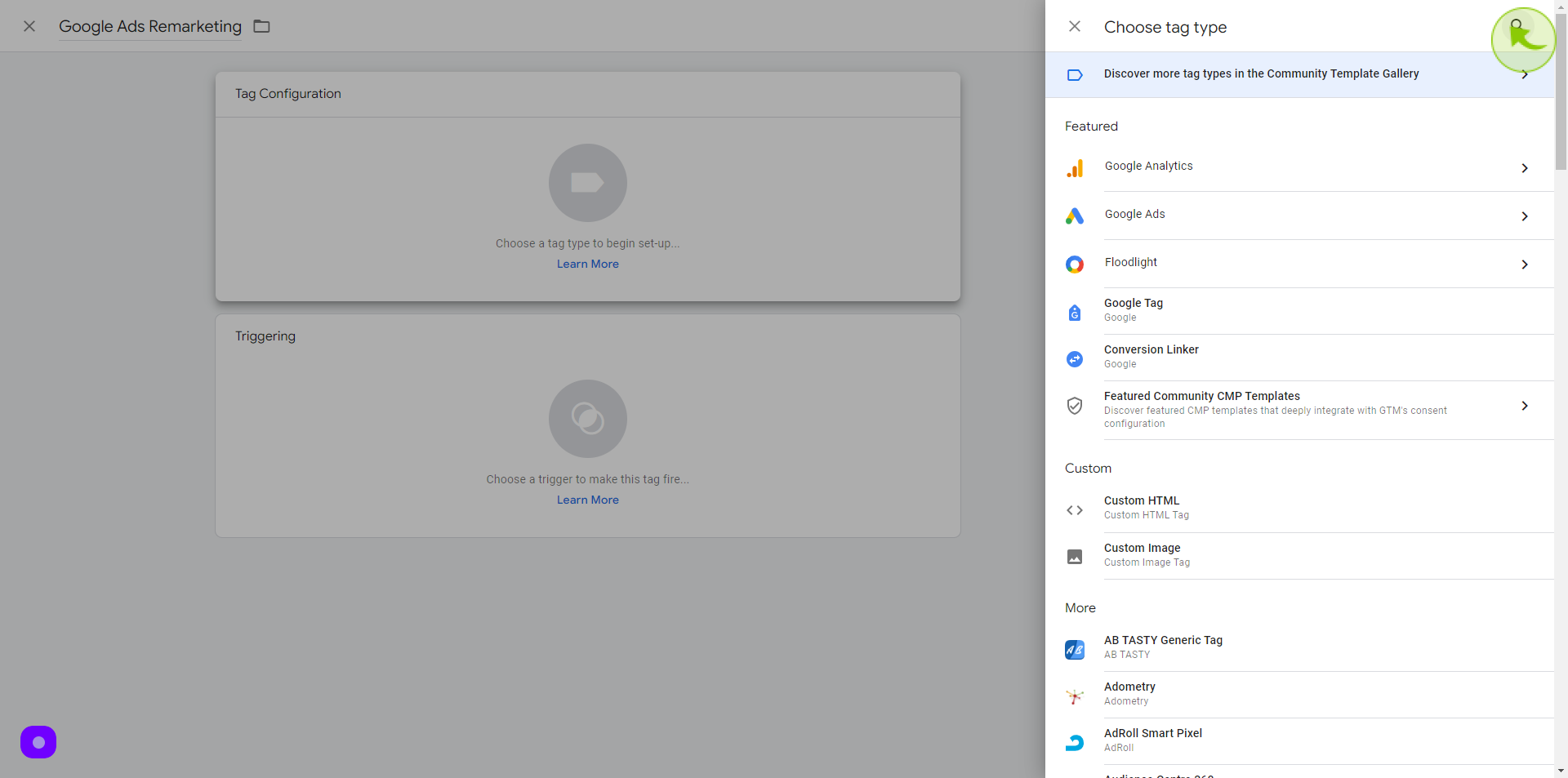Click the "Choose tag type" panel title
Image resolution: width=1568 pixels, height=778 pixels.
coord(1165,27)
